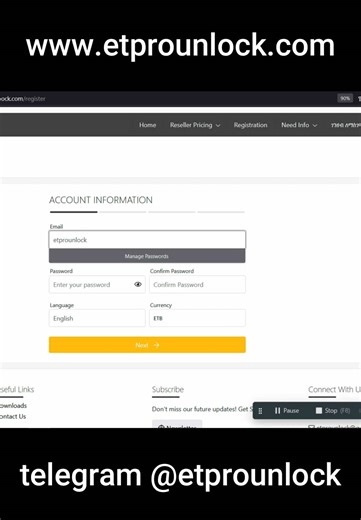This screenshot has width=361, height=520.
Task: Click the Confirm Password field
Action: (x=197, y=285)
